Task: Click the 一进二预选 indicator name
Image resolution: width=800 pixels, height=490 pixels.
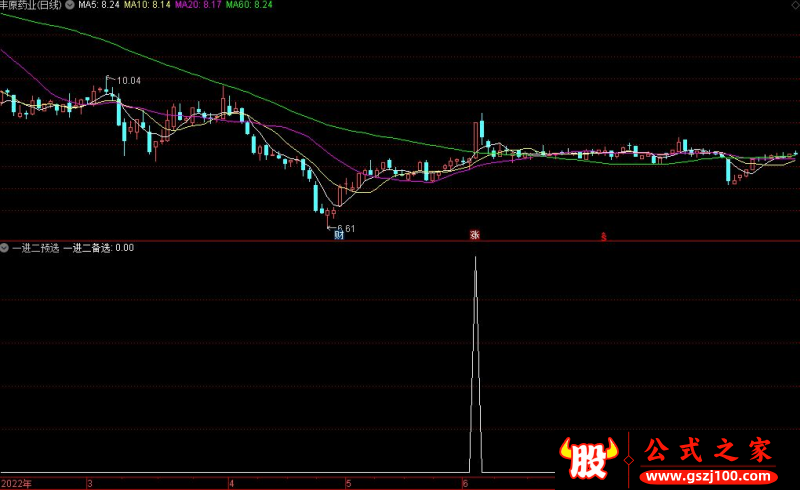Action: click(x=36, y=248)
